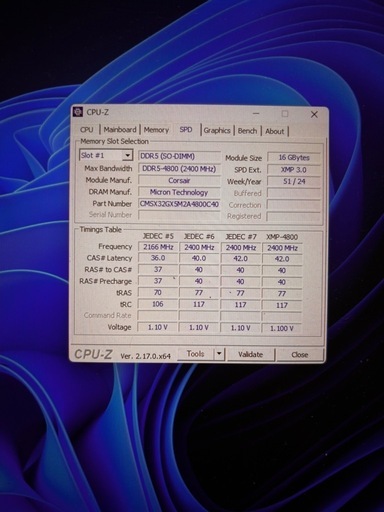Screen dimensions: 384x512
Task: Click the 70 tRAS cell under JEDEC #5
Action: coord(158,293)
